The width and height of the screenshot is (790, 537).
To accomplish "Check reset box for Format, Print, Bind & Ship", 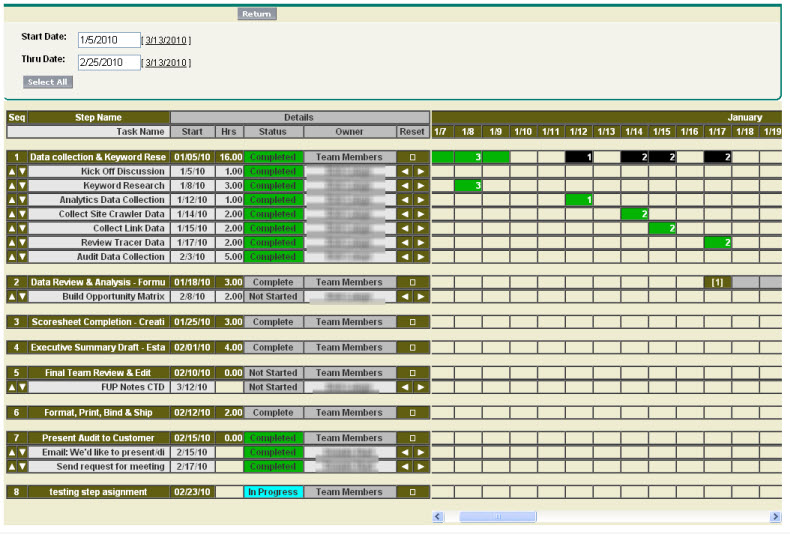I will [x=413, y=413].
